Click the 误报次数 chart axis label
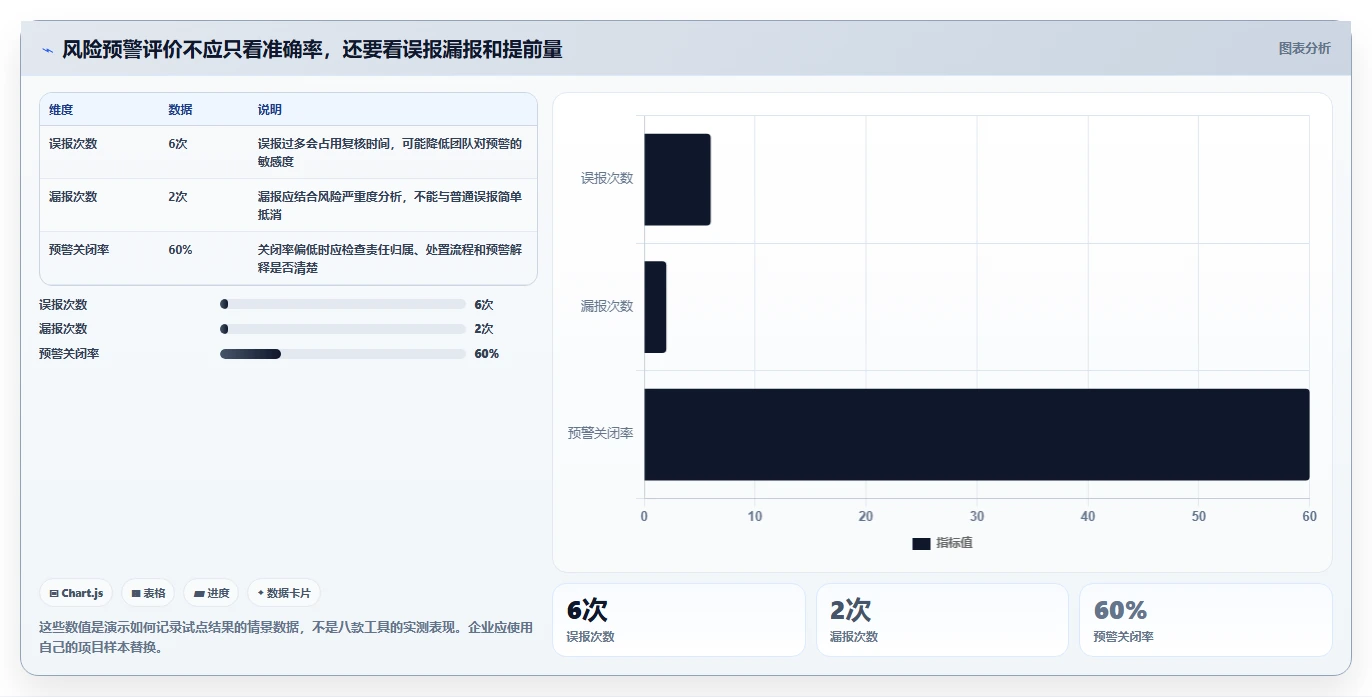1372x697 pixels. tap(607, 179)
